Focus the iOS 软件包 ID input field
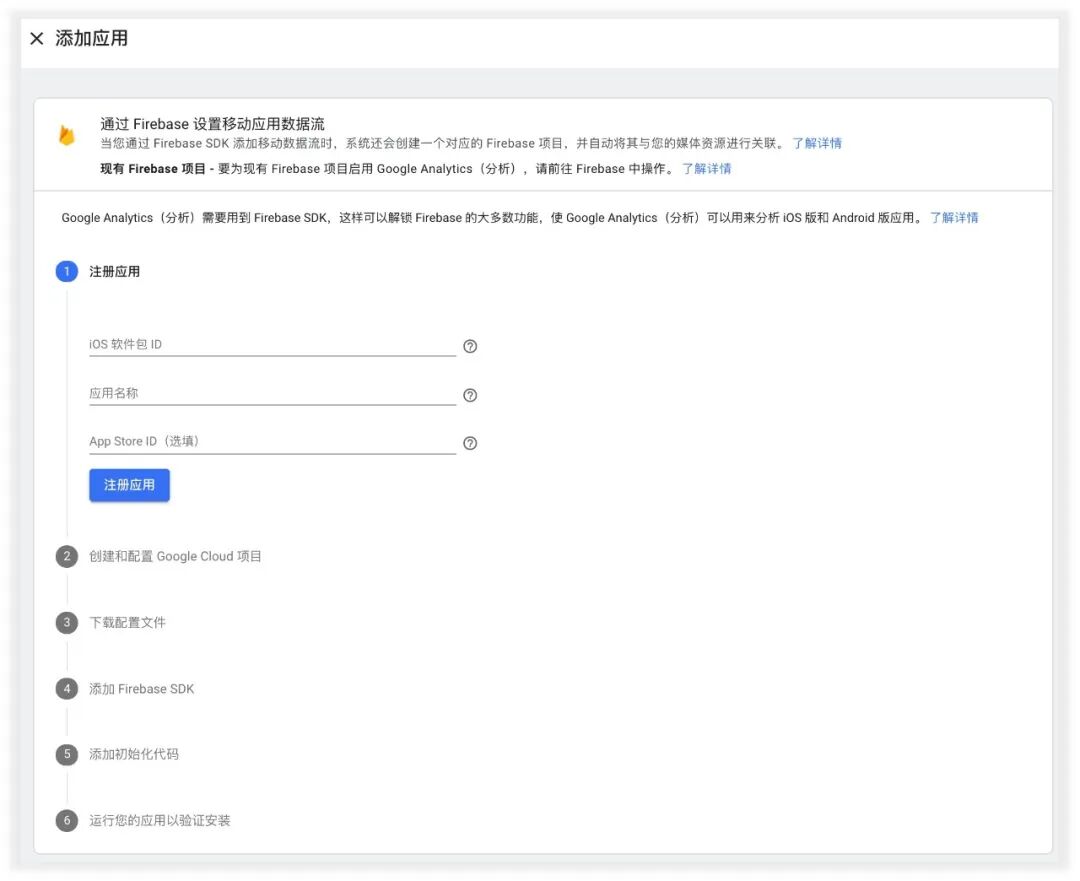 click(272, 344)
